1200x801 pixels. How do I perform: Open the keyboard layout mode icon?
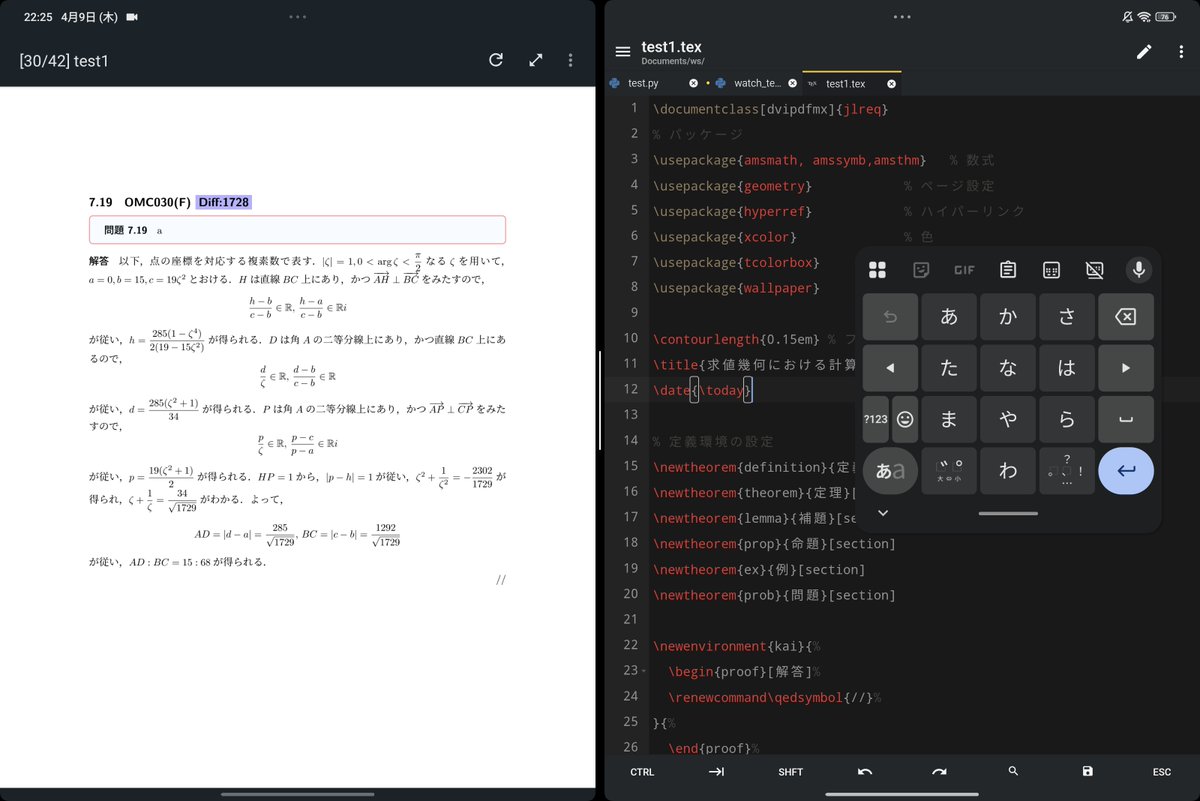pos(1051,269)
